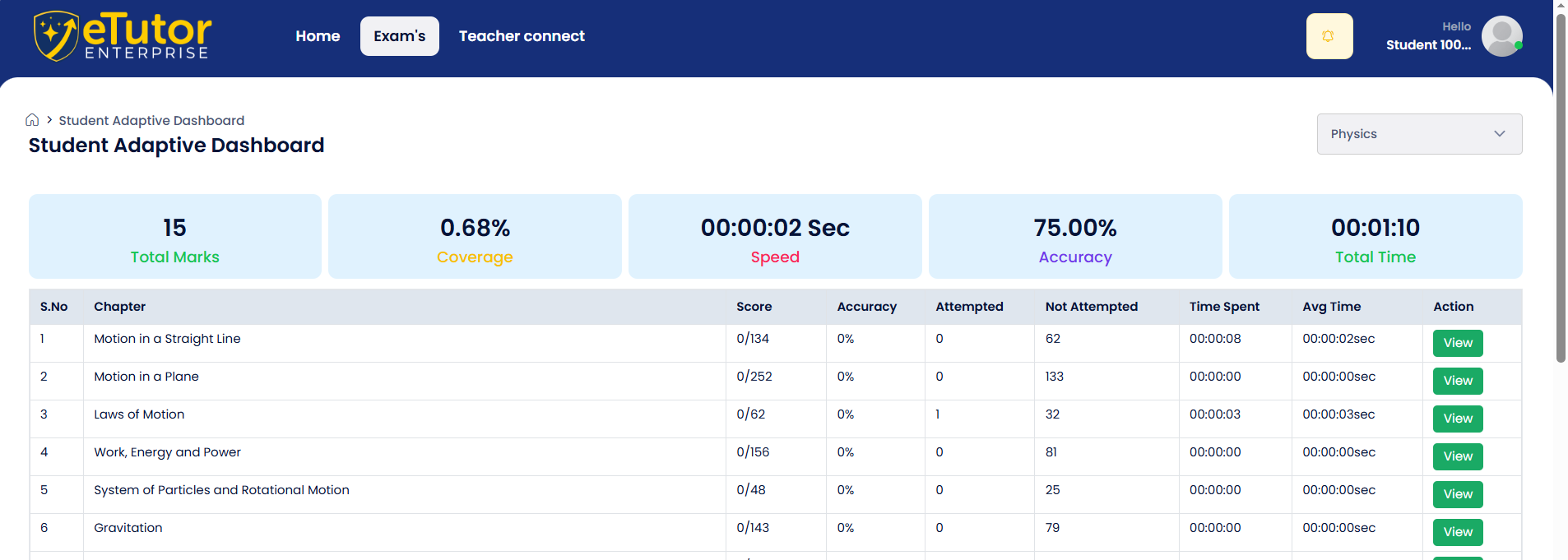Viewport: 1568px width, 560px height.
Task: Click the Total Marks card
Action: pyautogui.click(x=175, y=237)
